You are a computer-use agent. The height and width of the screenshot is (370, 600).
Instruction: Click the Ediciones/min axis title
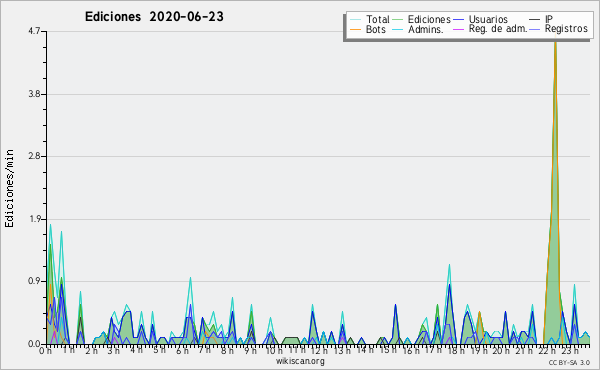point(9,188)
